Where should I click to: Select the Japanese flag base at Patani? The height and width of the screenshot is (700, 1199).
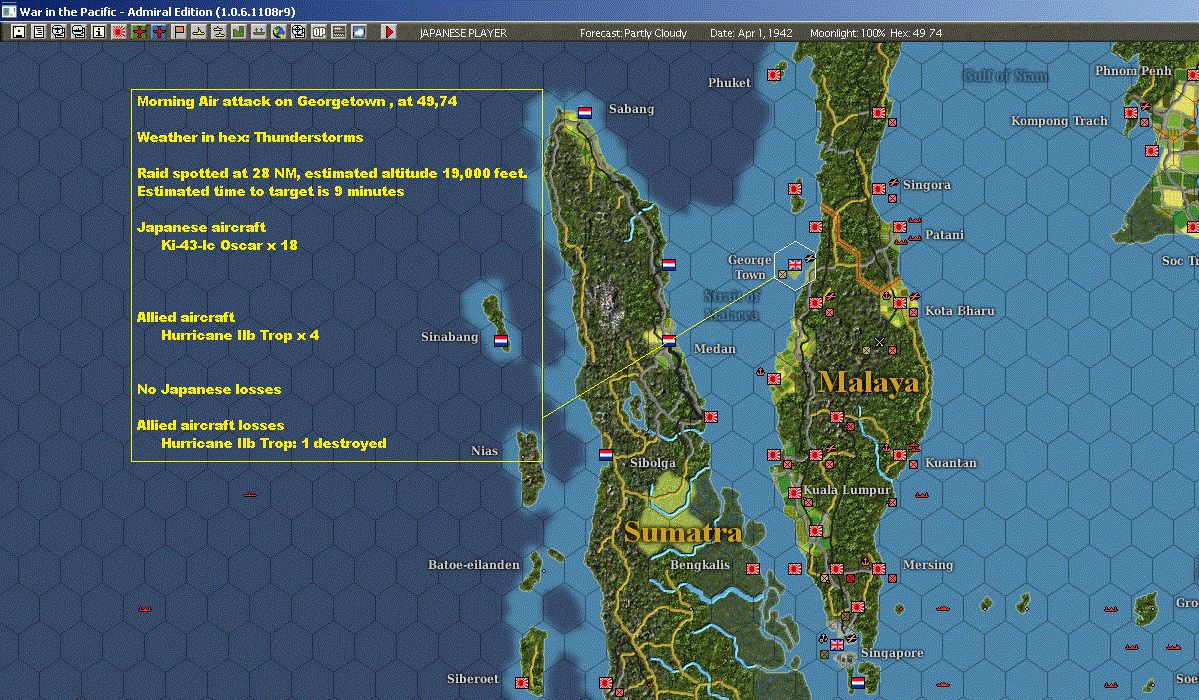900,226
